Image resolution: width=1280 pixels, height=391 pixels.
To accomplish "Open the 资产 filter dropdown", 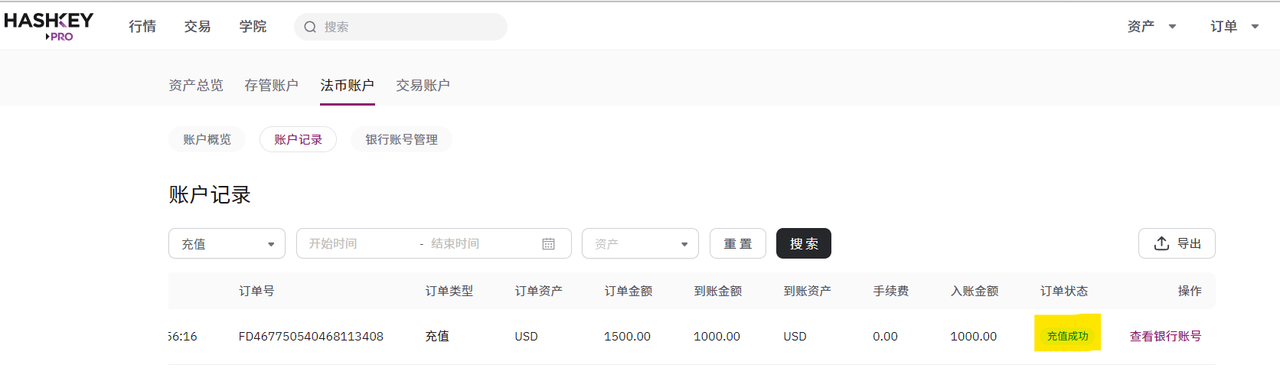I will click(x=640, y=244).
